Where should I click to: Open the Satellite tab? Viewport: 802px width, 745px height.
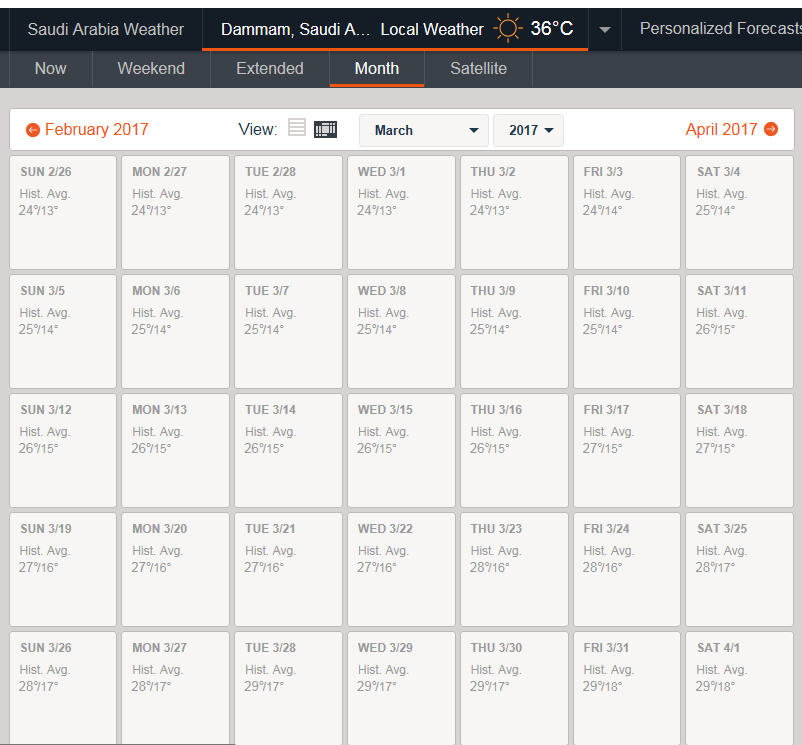(x=478, y=68)
